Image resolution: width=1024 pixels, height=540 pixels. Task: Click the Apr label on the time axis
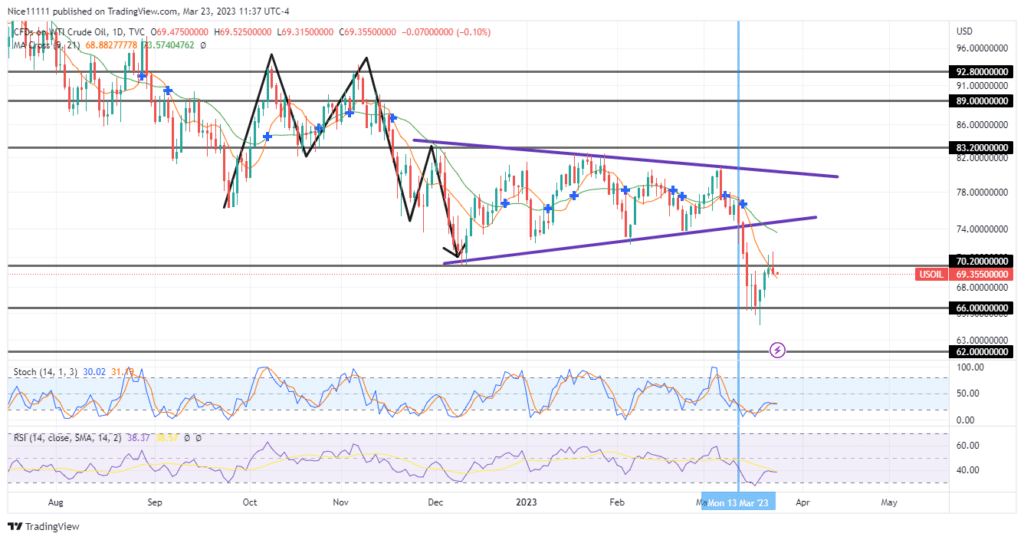point(803,502)
